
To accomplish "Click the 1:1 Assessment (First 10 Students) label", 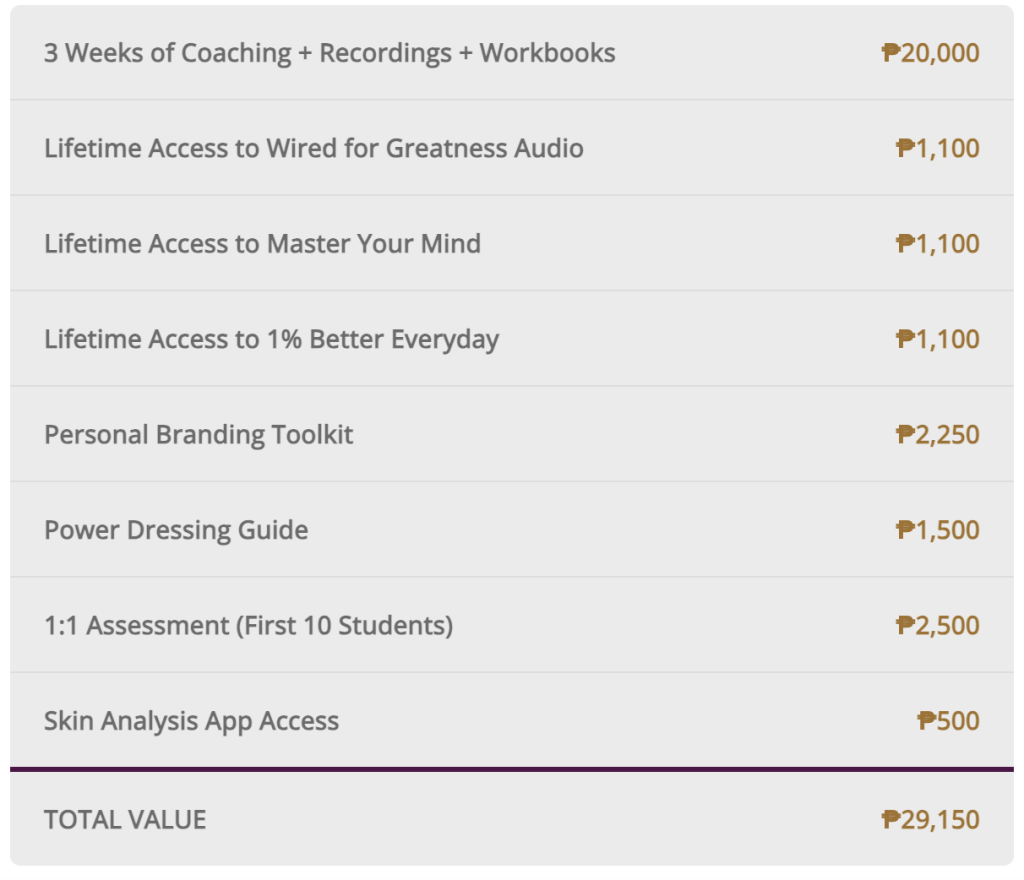I will click(x=248, y=626).
